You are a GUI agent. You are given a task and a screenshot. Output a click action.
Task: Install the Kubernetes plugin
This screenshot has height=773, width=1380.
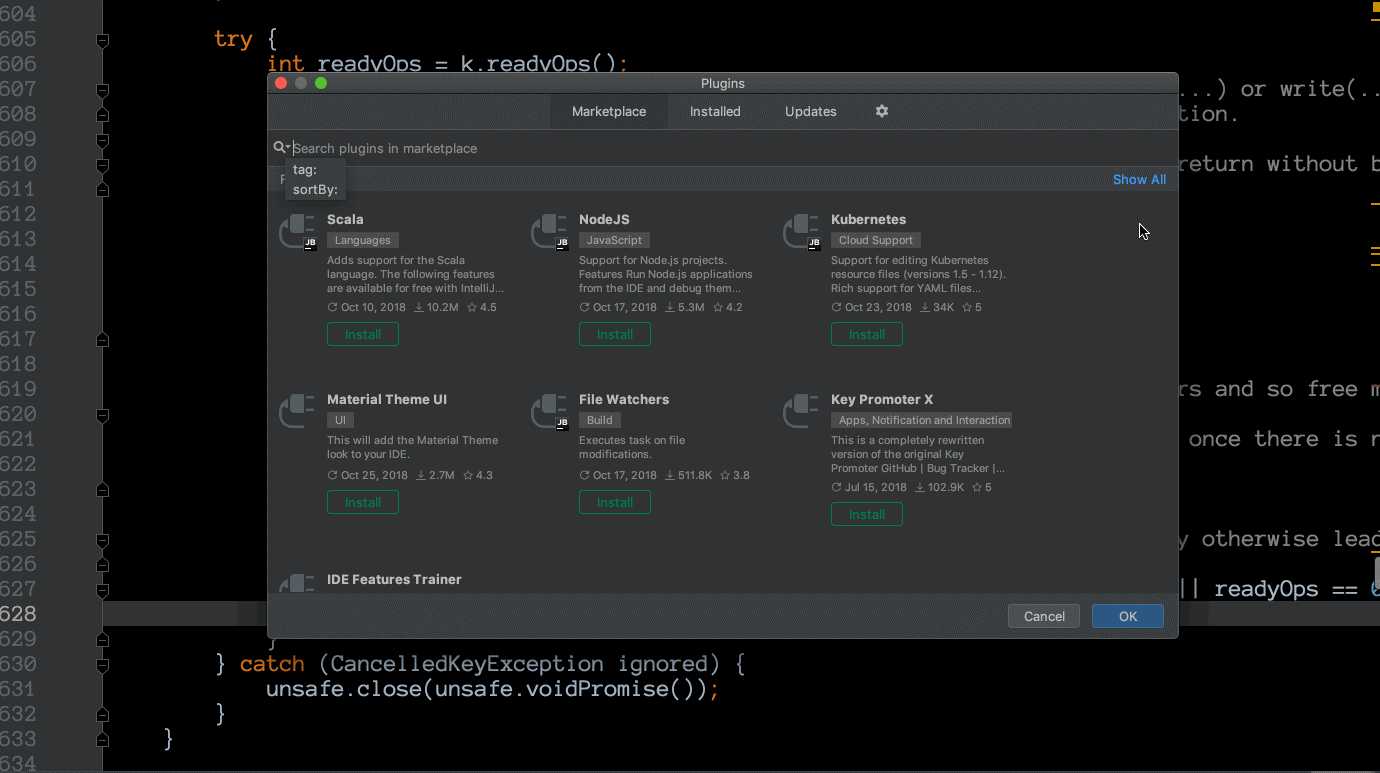pos(867,334)
